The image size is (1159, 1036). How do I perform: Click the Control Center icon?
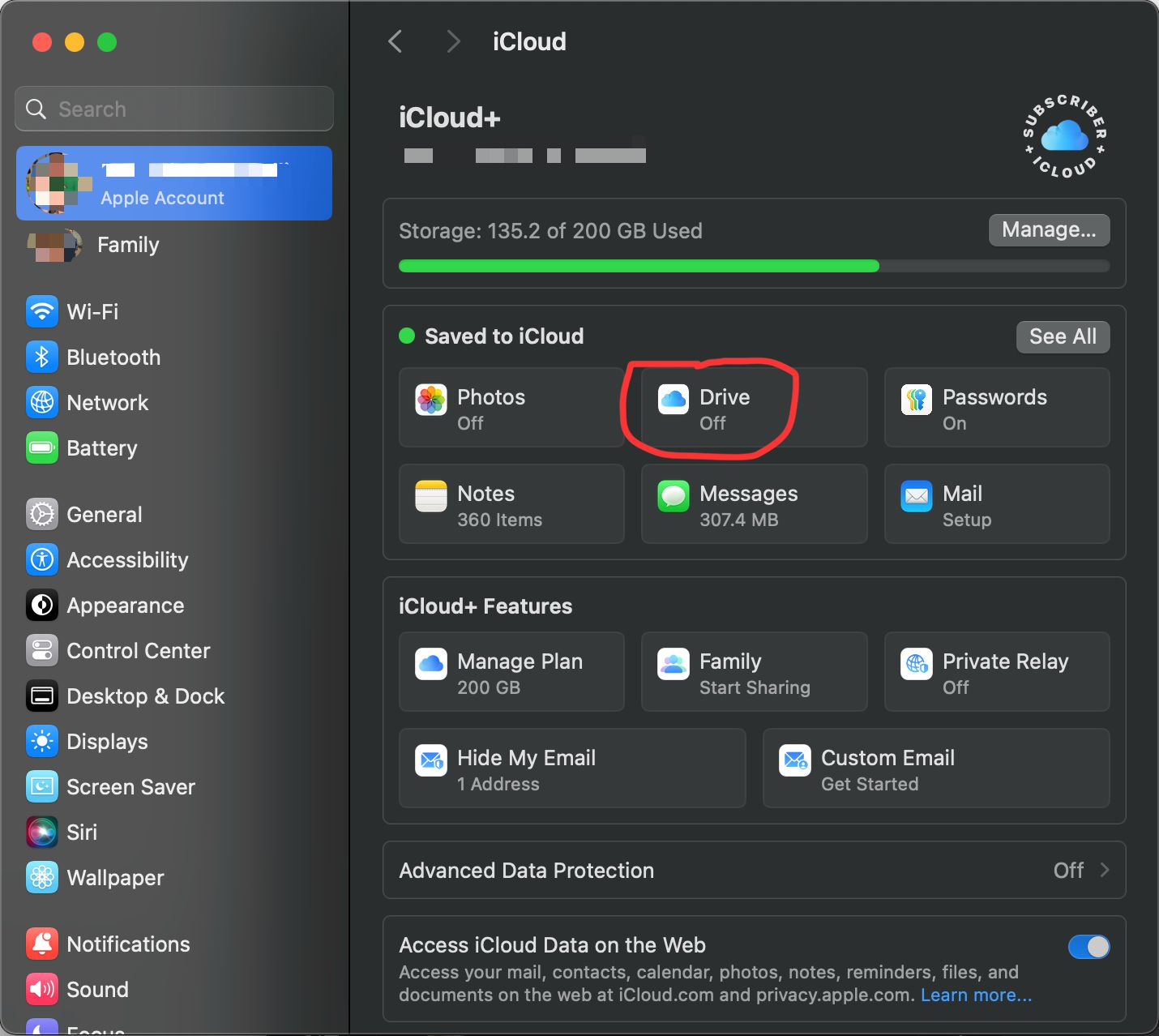[42, 650]
